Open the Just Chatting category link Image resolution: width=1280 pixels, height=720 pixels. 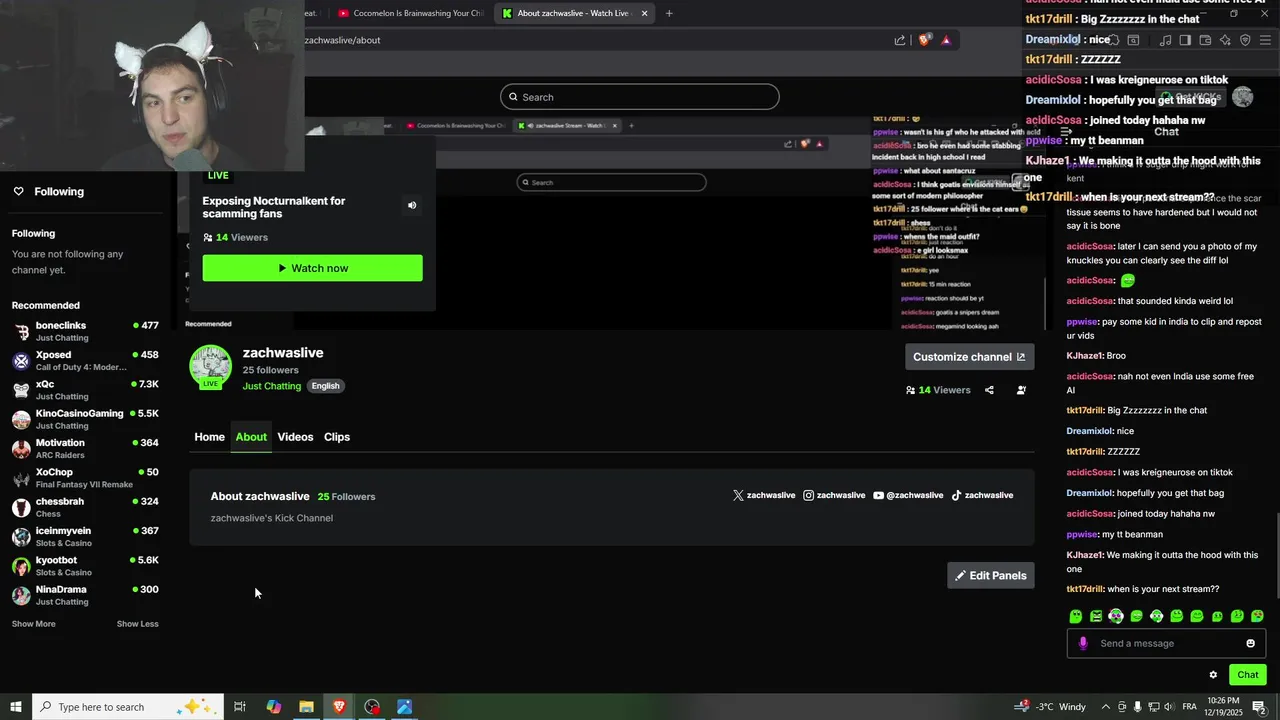point(272,386)
